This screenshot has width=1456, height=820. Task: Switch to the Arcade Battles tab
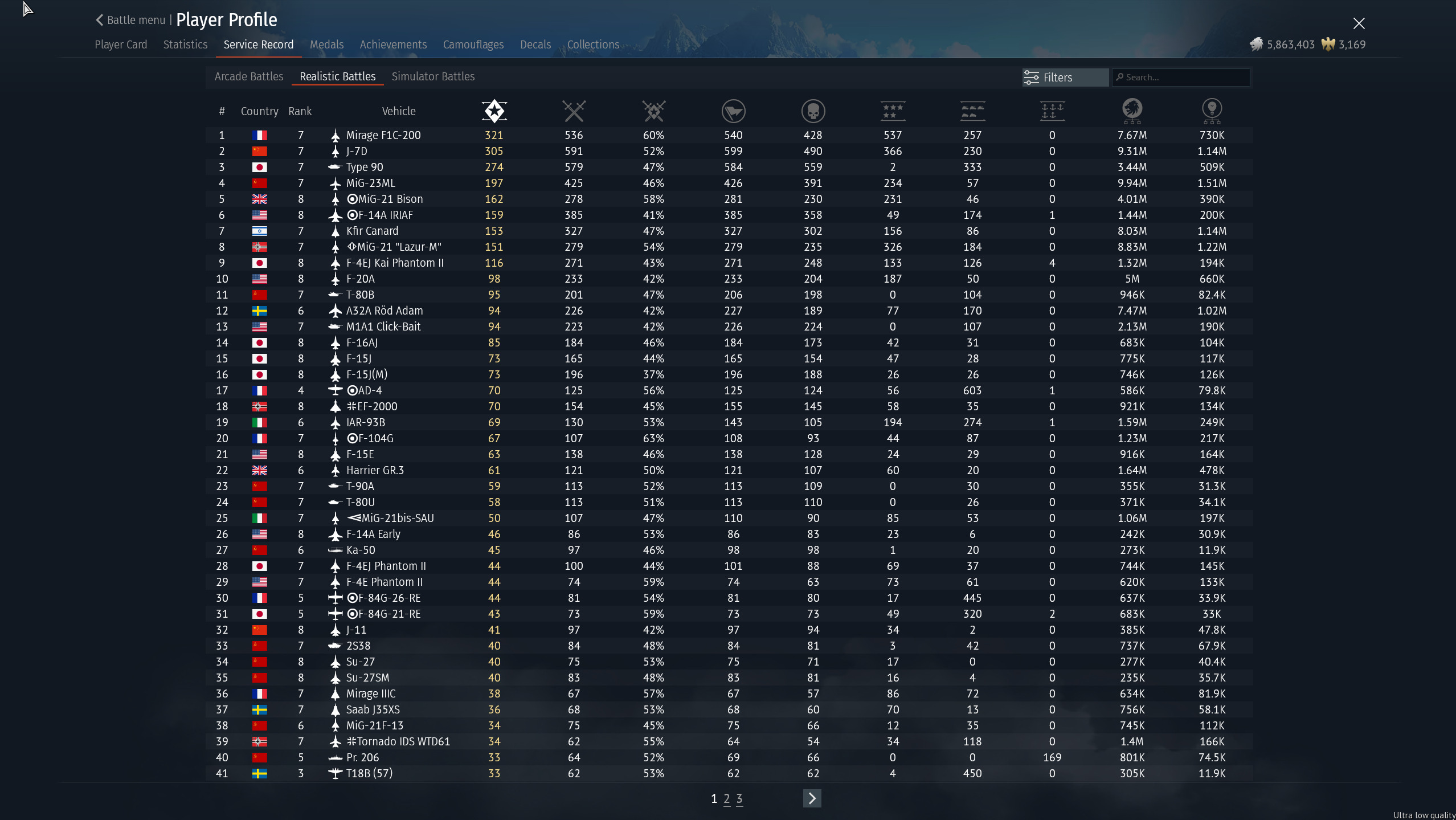[249, 76]
